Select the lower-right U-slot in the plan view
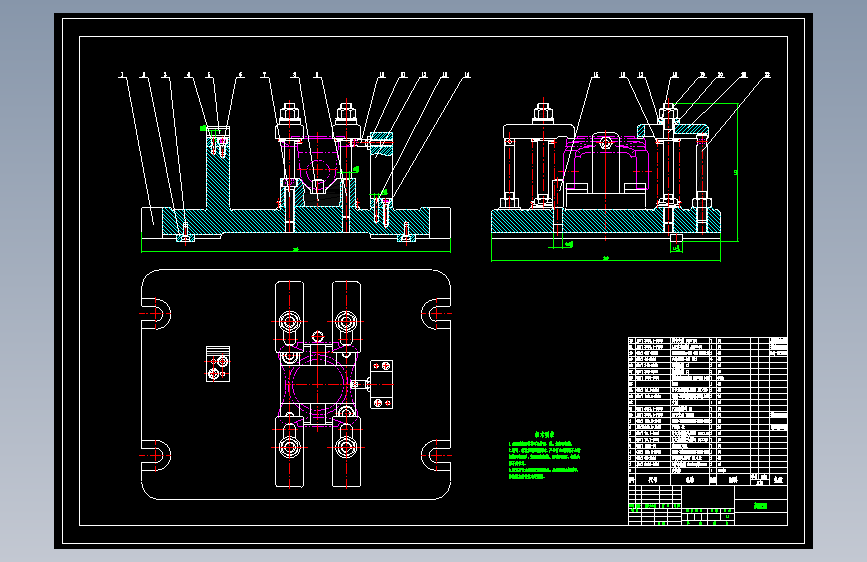The width and height of the screenshot is (867, 562). pyautogui.click(x=436, y=456)
